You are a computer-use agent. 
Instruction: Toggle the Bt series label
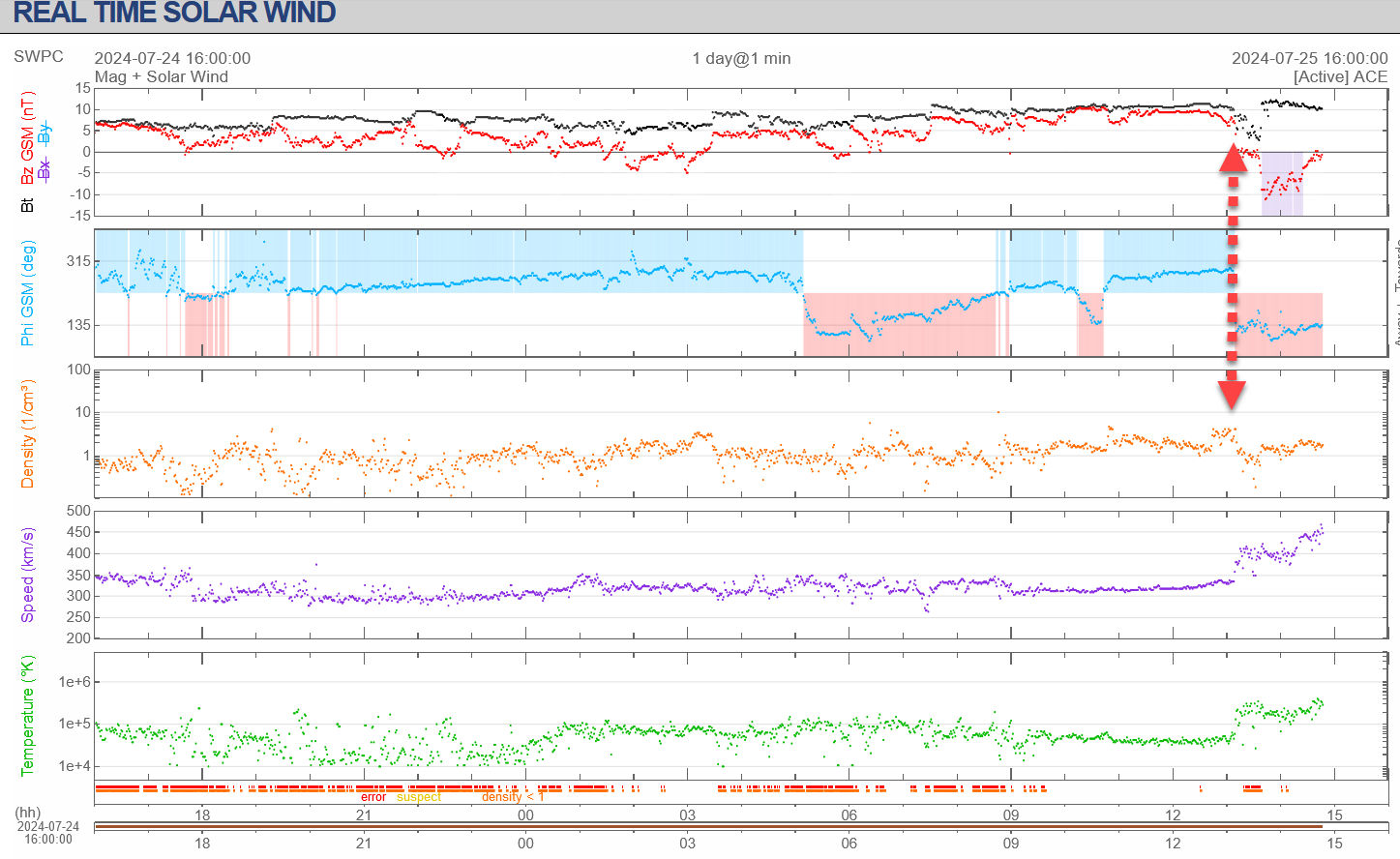click(x=27, y=205)
